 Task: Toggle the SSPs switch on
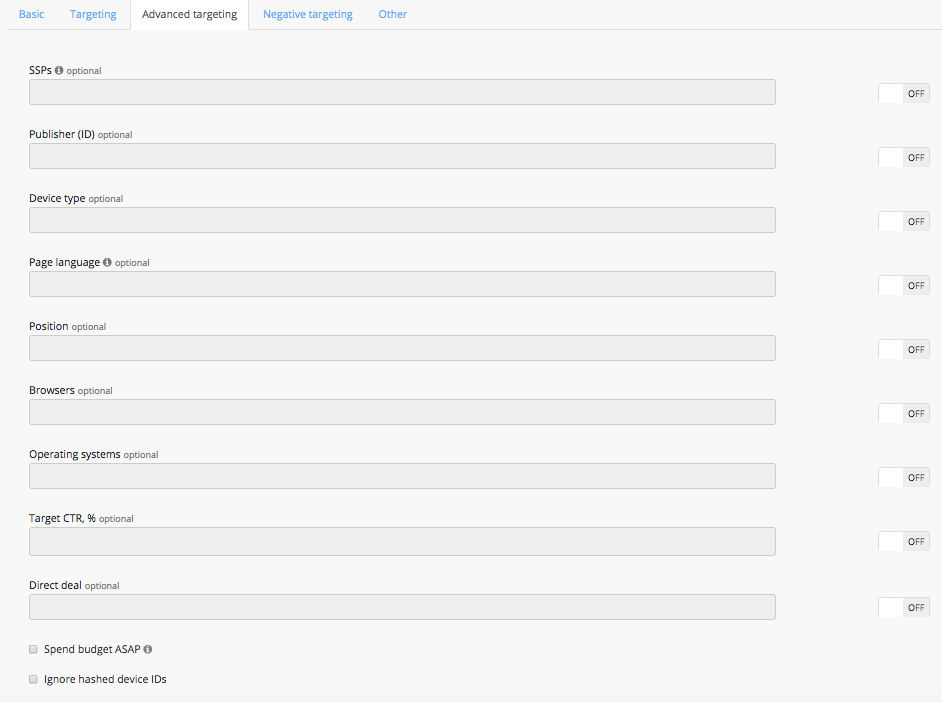[903, 93]
